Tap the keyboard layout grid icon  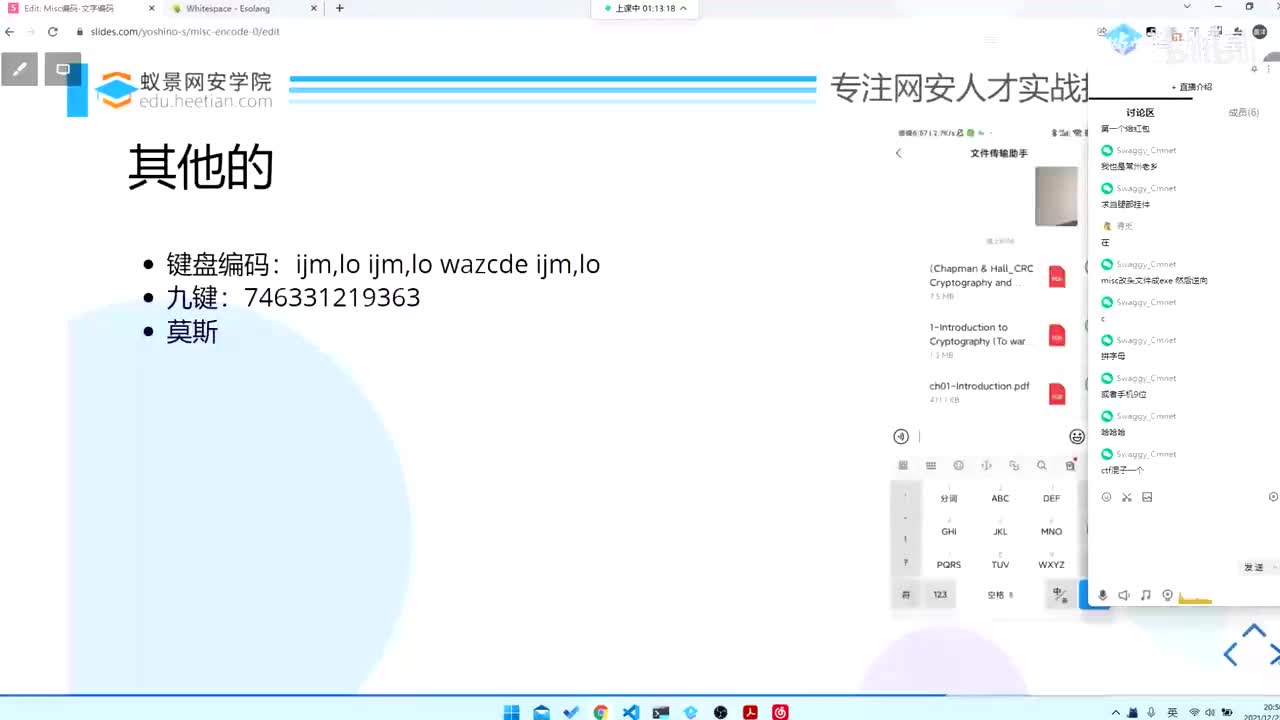(x=903, y=465)
